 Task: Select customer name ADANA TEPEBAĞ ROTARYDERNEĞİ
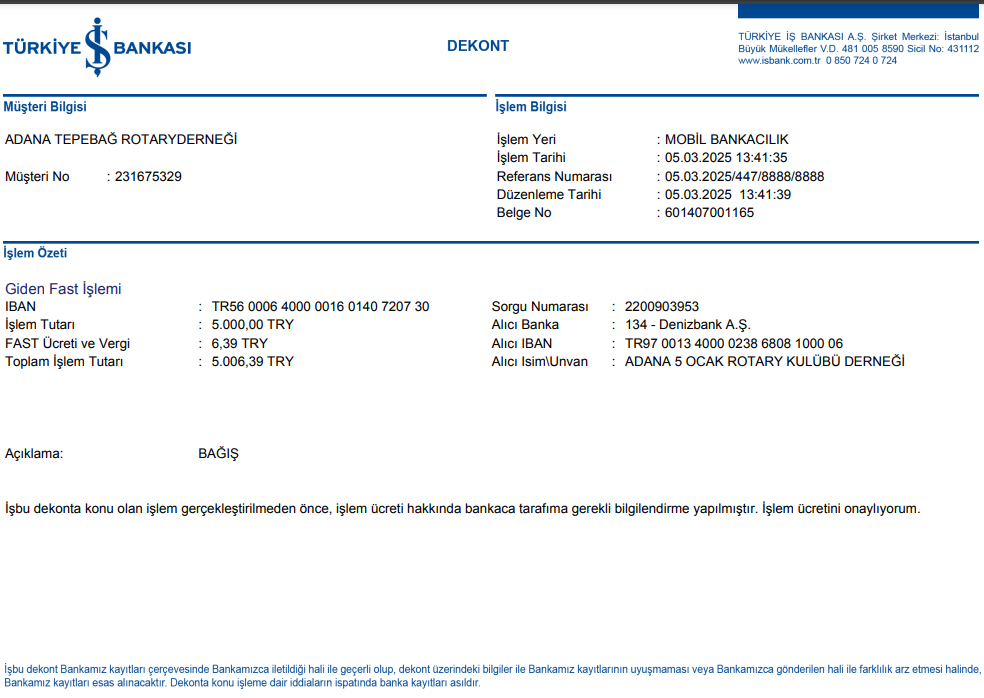121,139
